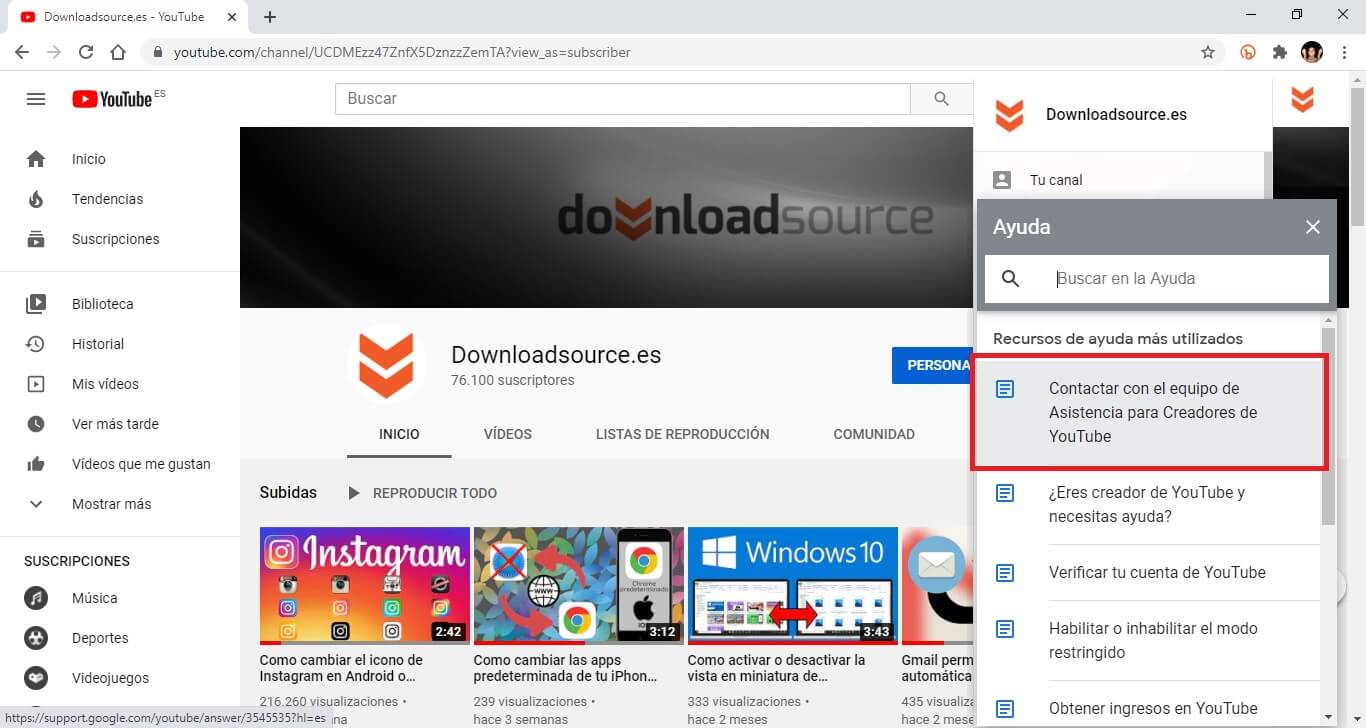
Task: Open Biblioteca library icon
Action: tap(36, 304)
